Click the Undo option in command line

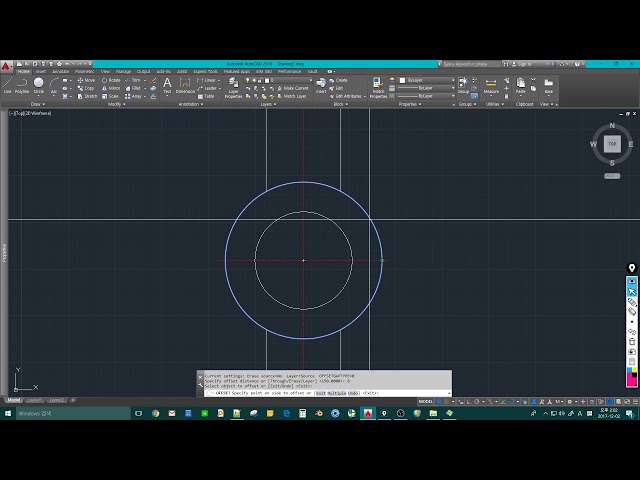tap(353, 393)
